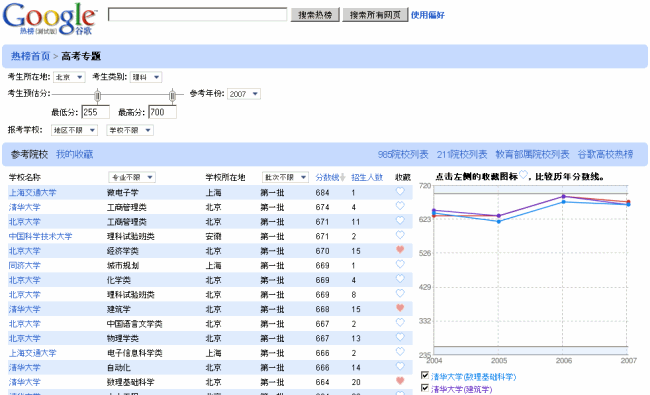Open the 考生类别 dropdown showing 理科
Screen dimensions: 650x395
click(x=146, y=77)
